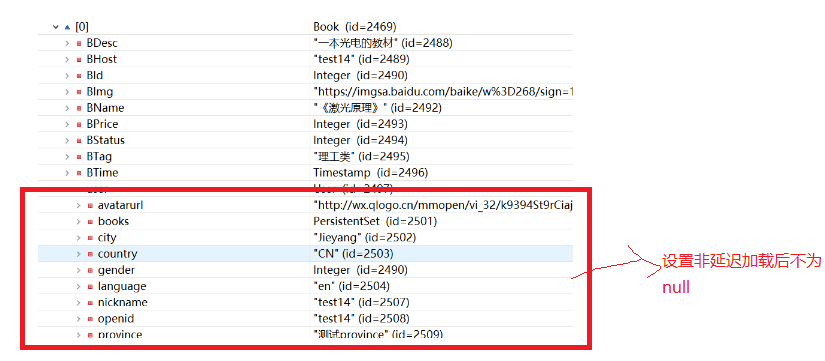Expand the books PersistentSet field
The width and height of the screenshot is (825, 361).
78,222
